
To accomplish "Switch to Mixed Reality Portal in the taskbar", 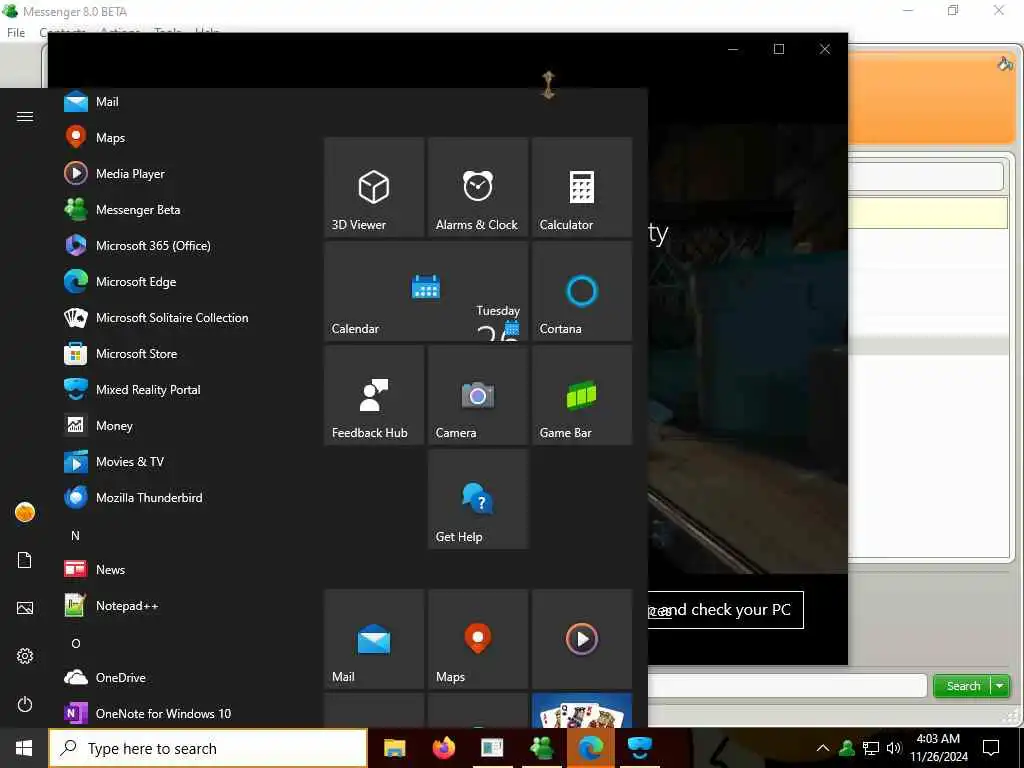I will tap(639, 748).
